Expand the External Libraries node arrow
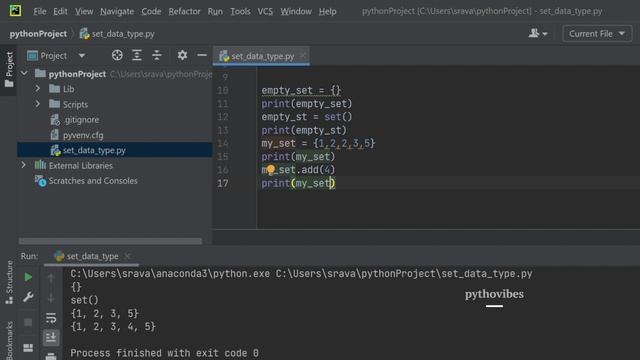This screenshot has width=640, height=360. pyautogui.click(x=24, y=165)
